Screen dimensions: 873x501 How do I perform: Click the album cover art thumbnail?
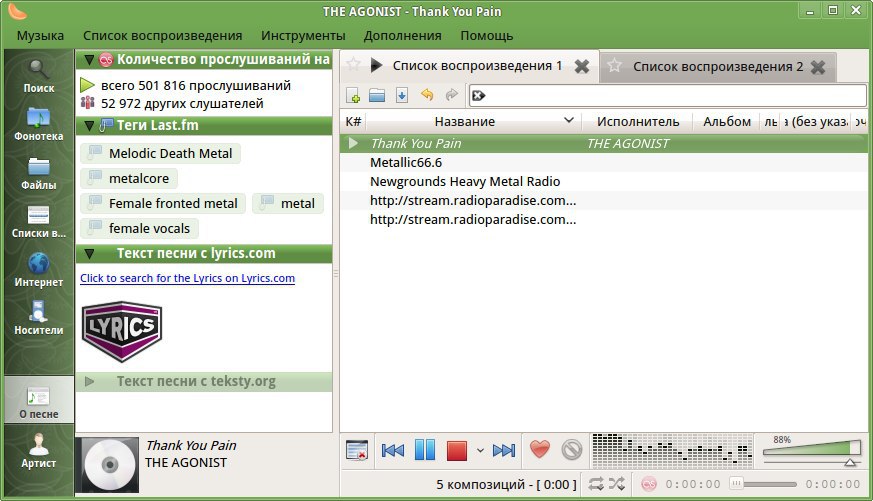[107, 465]
